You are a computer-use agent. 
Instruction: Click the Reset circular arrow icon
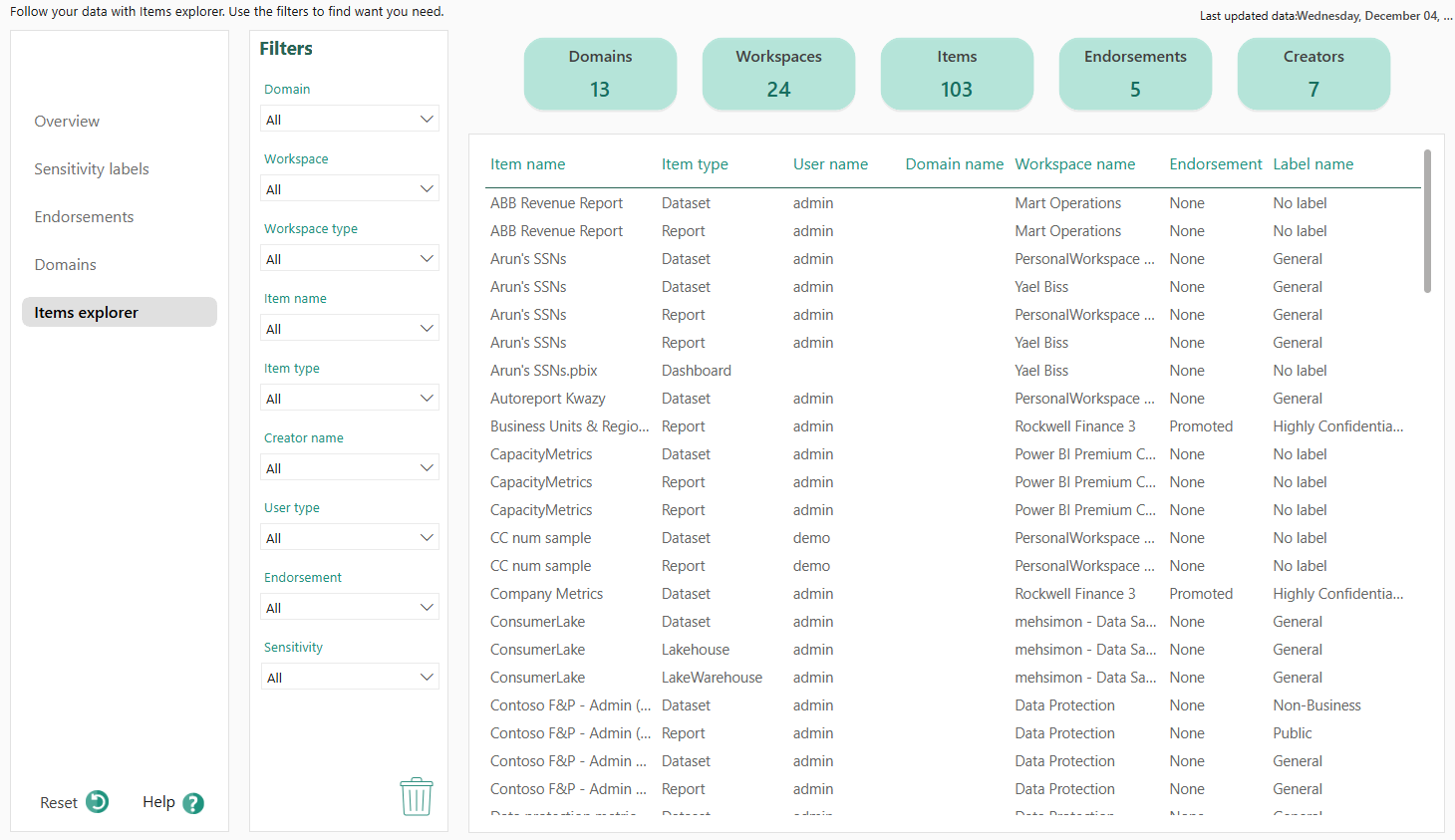coord(98,802)
